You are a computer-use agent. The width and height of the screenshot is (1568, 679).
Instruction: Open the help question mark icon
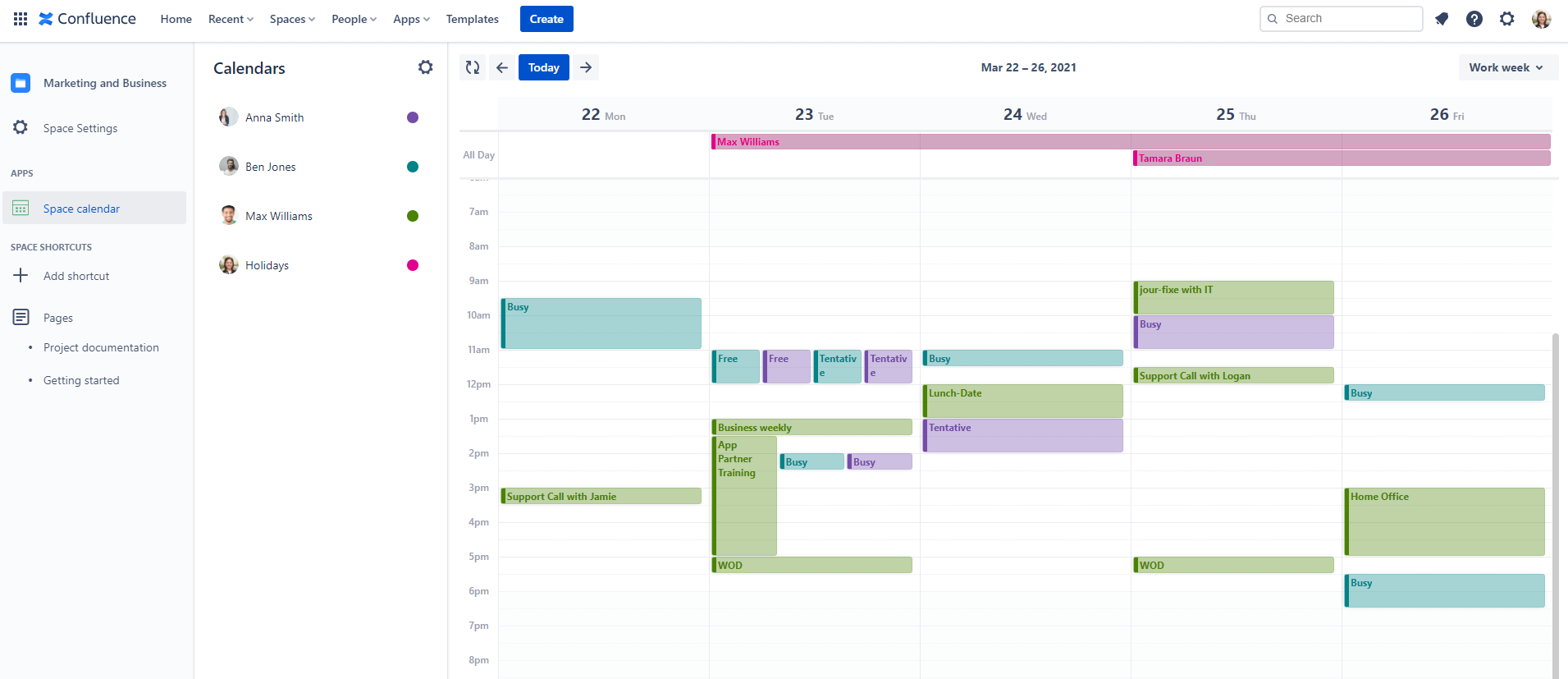click(1474, 19)
